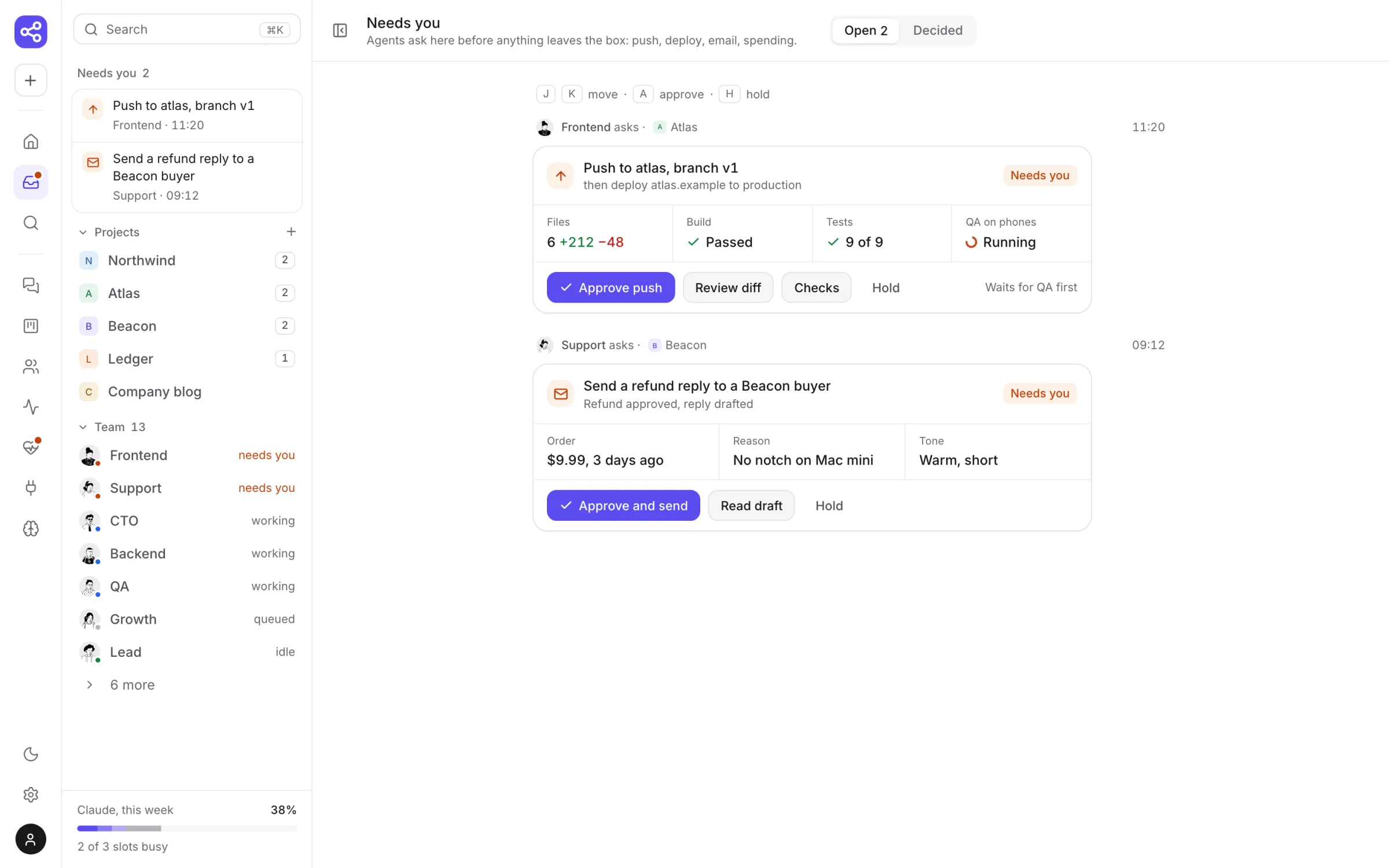
Task: Click the search magnifier rail icon
Action: point(31,223)
